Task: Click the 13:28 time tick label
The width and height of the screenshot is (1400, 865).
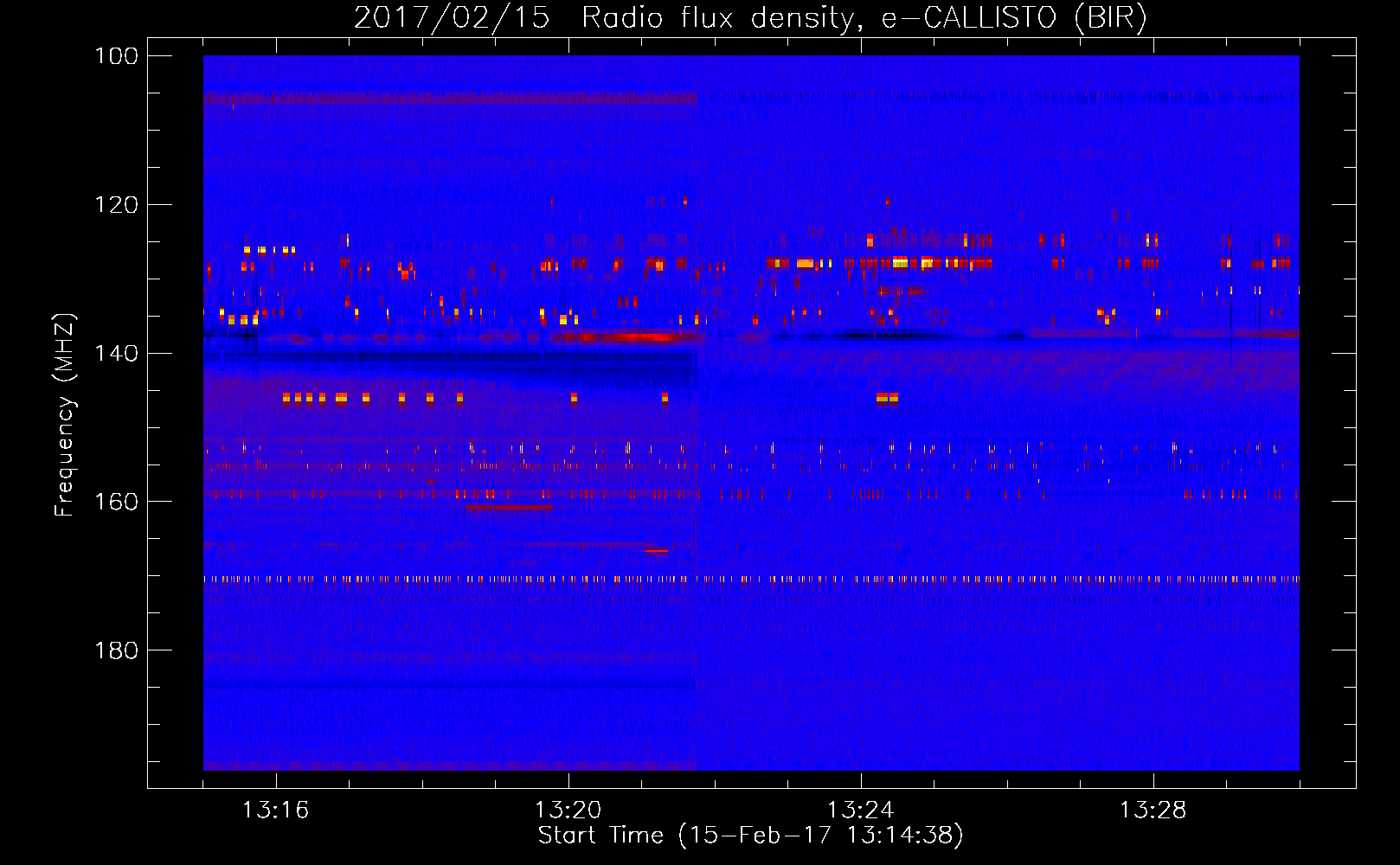Action: [1153, 811]
